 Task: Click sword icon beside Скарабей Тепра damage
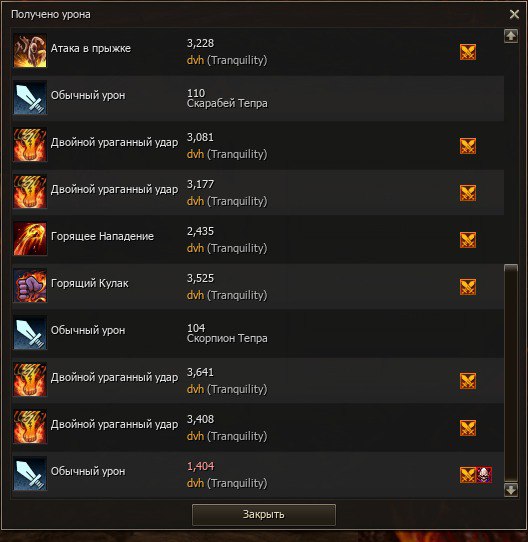pos(30,98)
